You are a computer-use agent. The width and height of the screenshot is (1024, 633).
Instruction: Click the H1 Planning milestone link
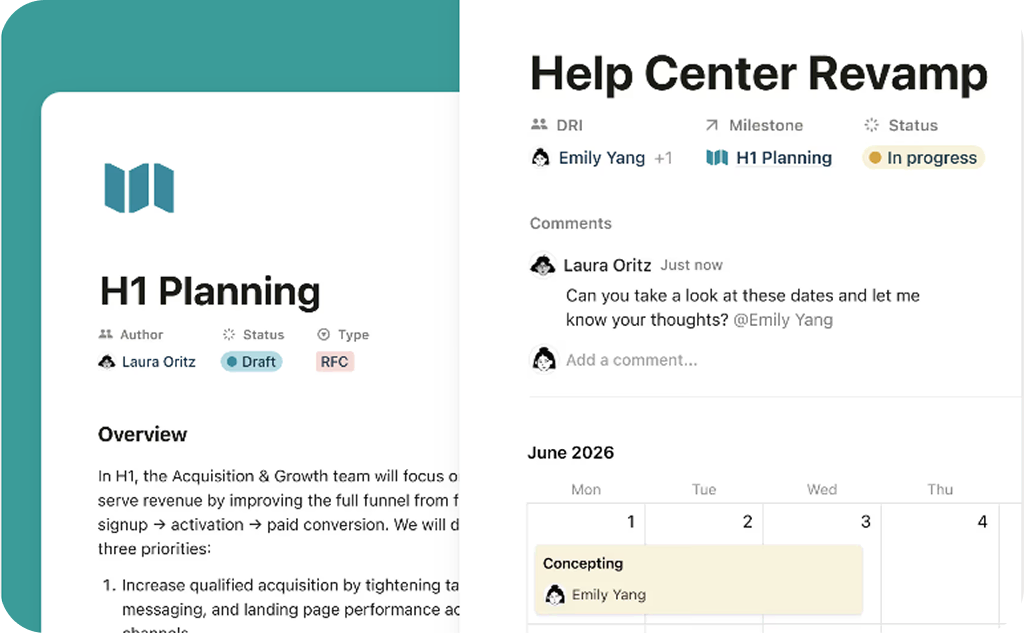[x=783, y=158]
